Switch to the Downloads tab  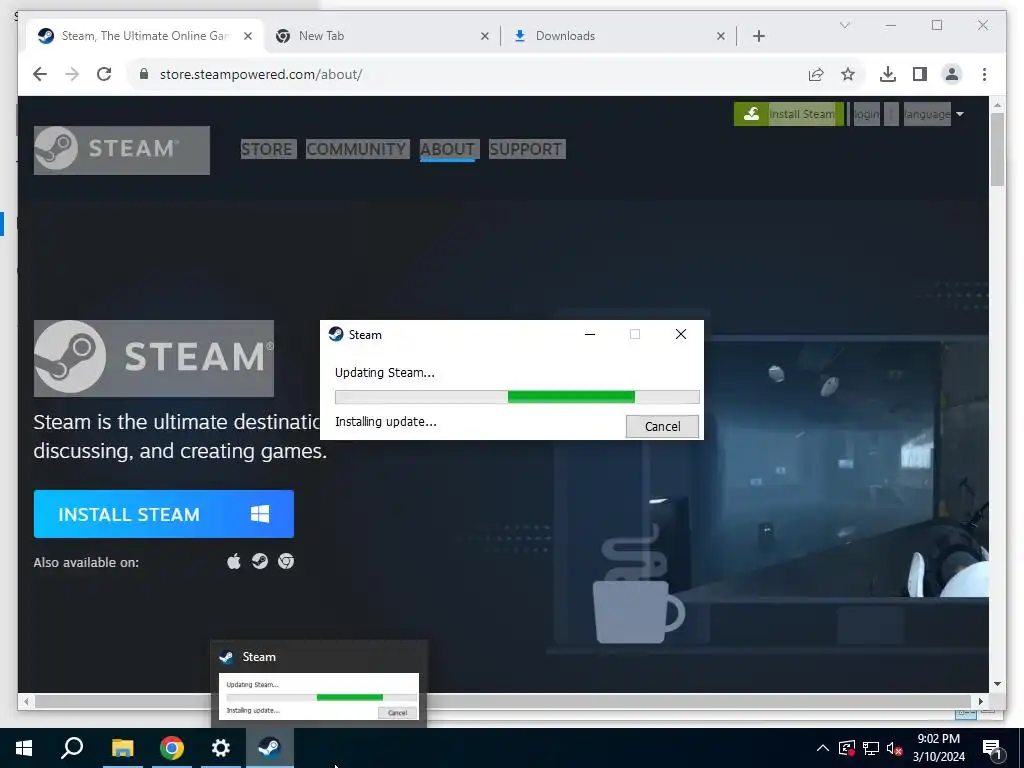tap(618, 36)
